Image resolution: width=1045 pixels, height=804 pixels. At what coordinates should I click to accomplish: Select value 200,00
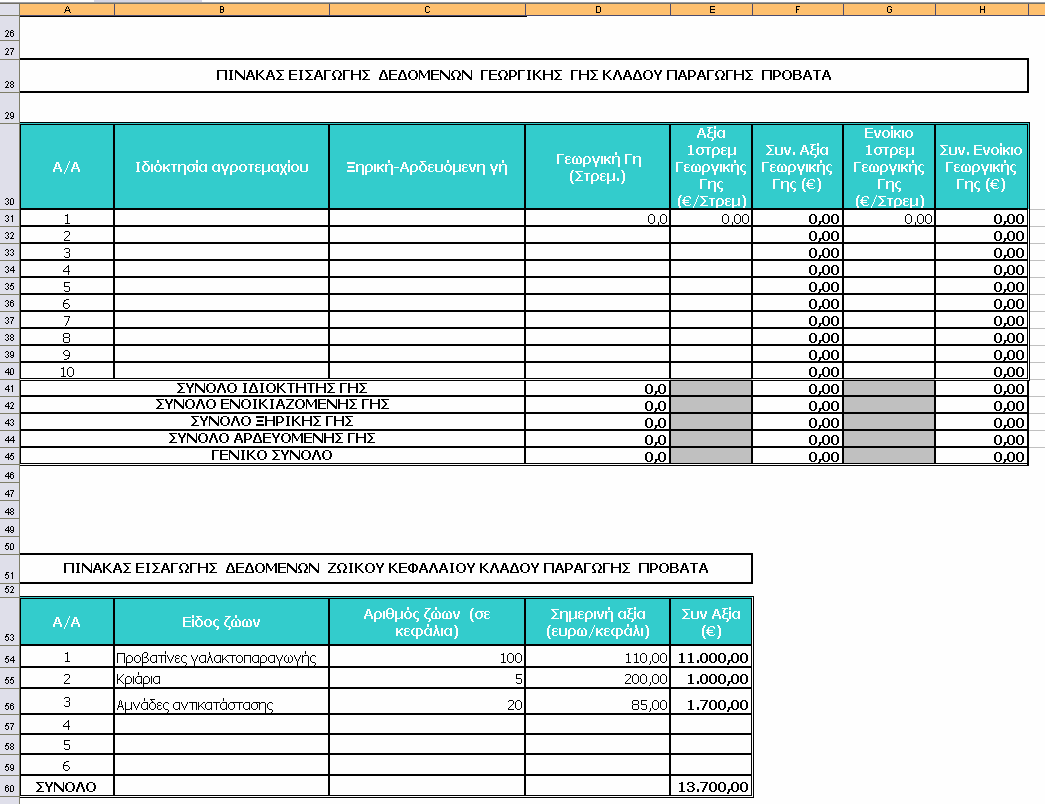(598, 678)
